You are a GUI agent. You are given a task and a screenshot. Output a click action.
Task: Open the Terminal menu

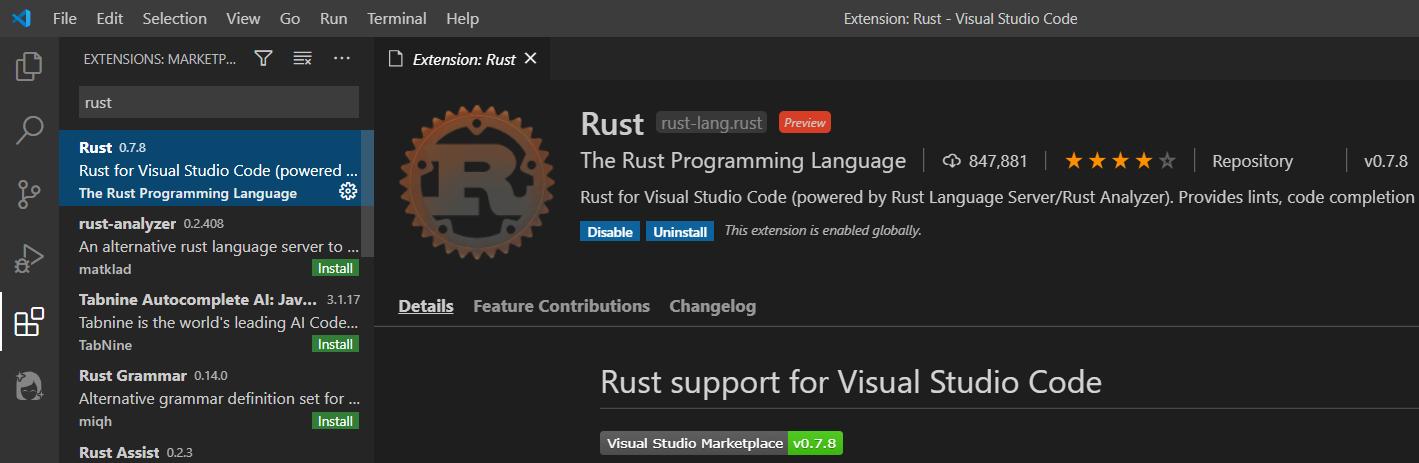tap(397, 18)
